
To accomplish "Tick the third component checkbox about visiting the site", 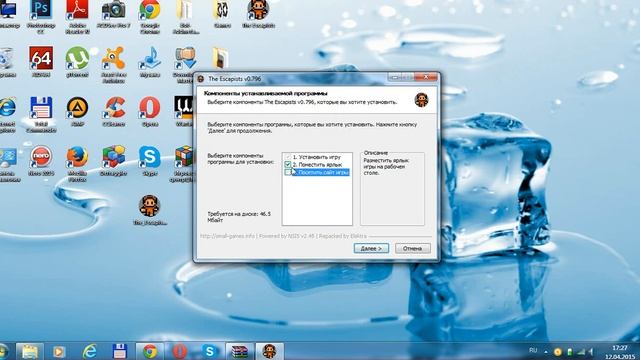I will coord(288,172).
